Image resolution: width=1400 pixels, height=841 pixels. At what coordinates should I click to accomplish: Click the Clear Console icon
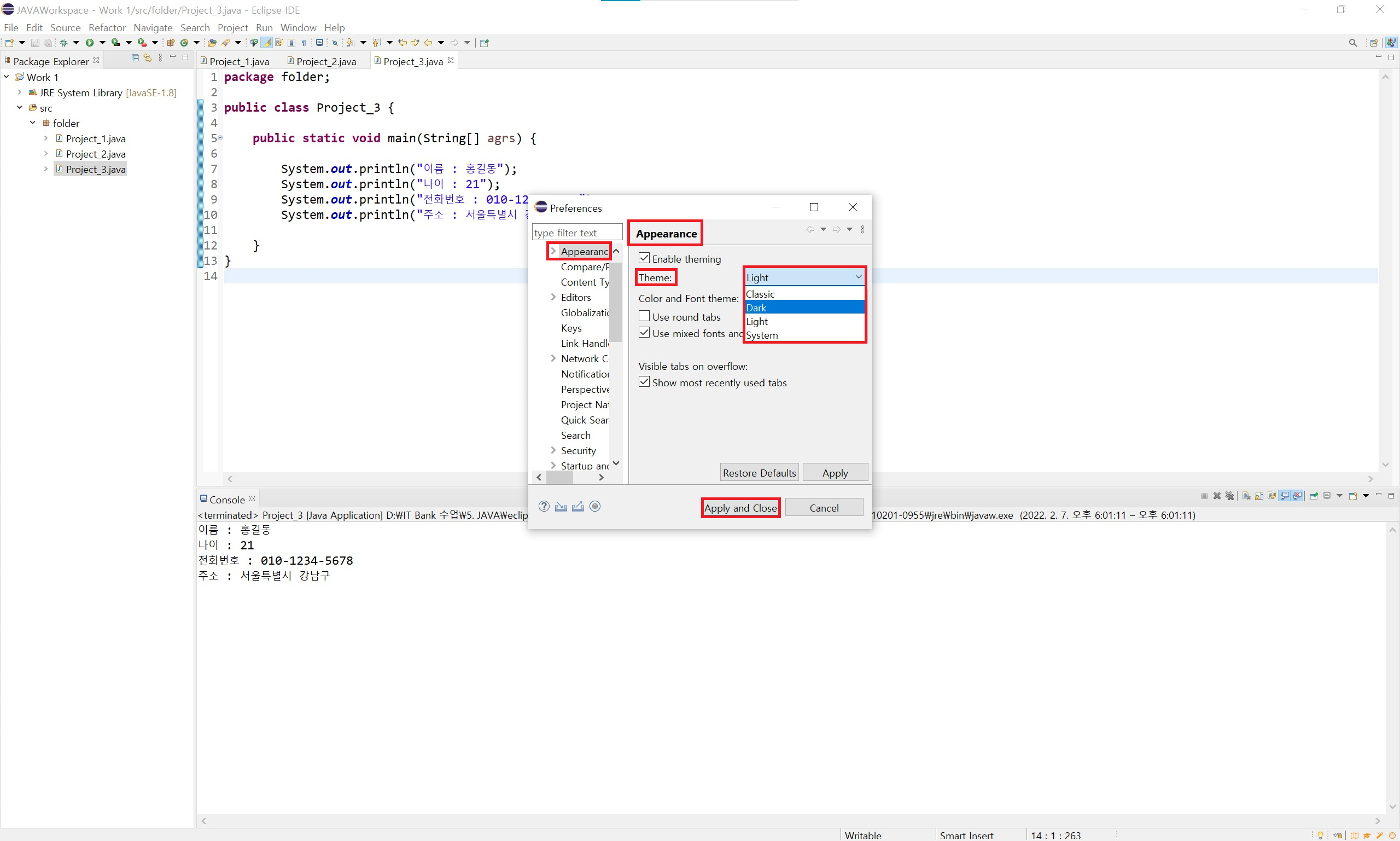pyautogui.click(x=1246, y=496)
